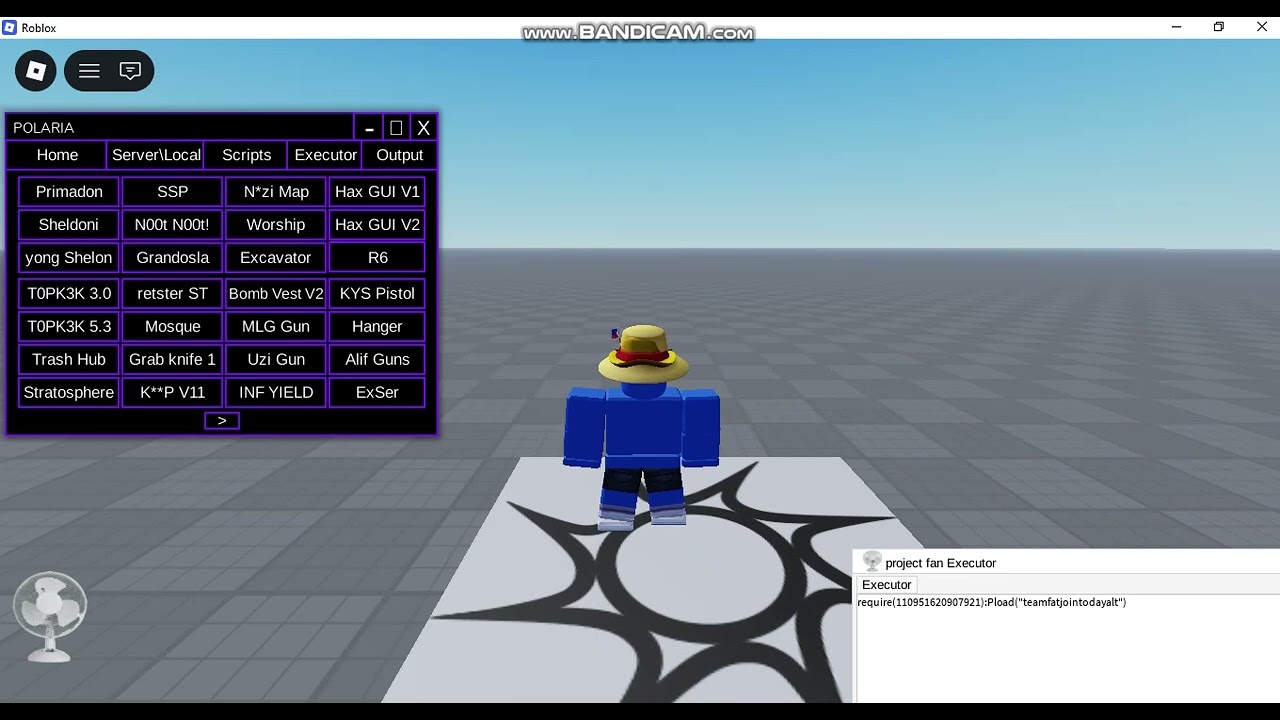1280x720 pixels.
Task: Click the Roblox icon in the title bar
Action: [x=10, y=28]
